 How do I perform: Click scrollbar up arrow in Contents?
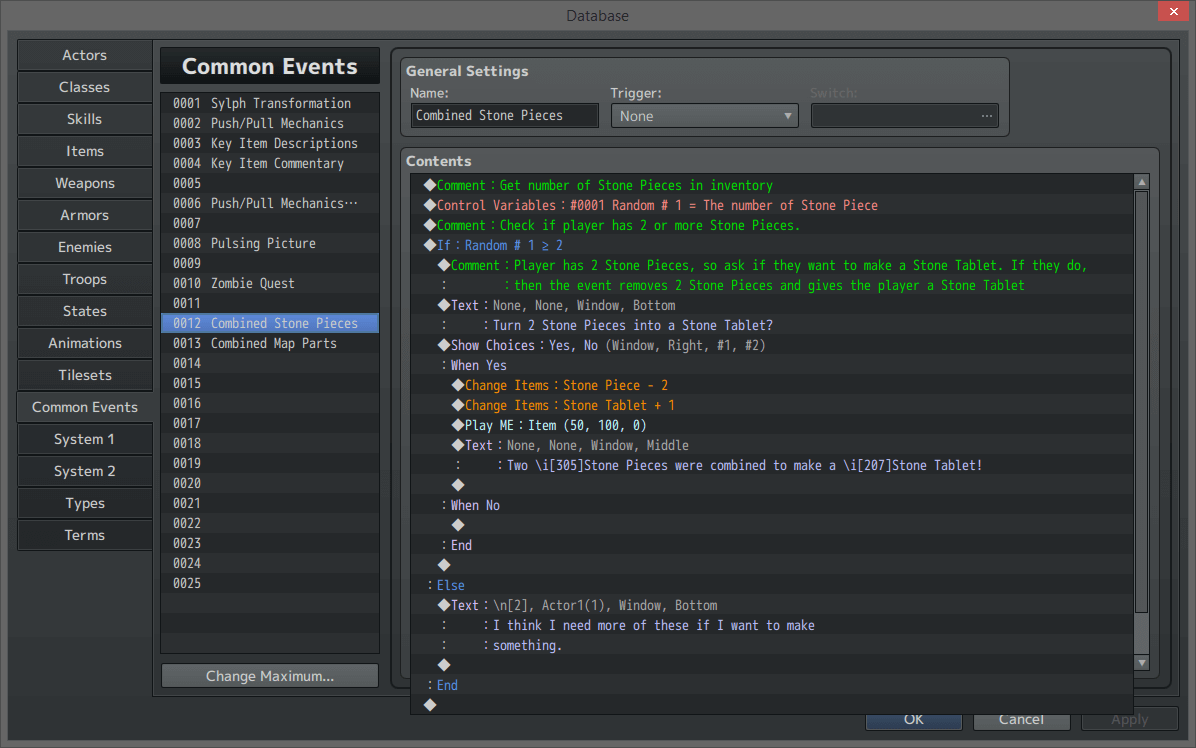(x=1142, y=182)
